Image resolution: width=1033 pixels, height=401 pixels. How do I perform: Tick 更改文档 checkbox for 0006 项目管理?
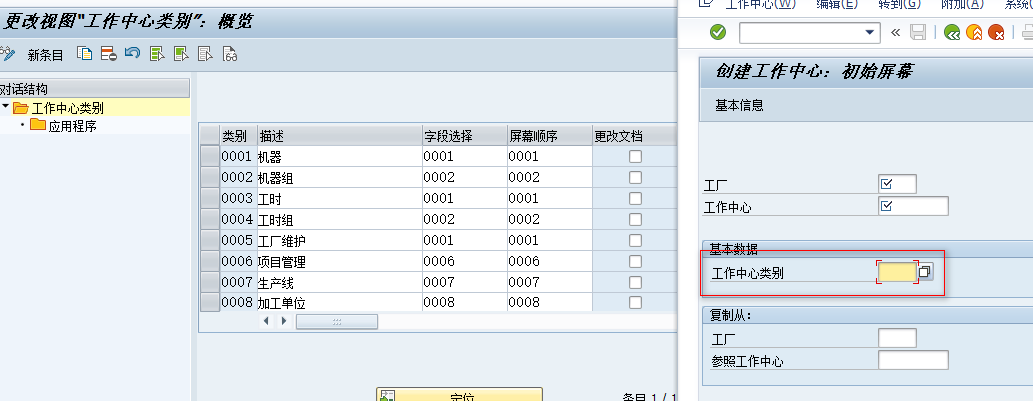pyautogui.click(x=635, y=261)
